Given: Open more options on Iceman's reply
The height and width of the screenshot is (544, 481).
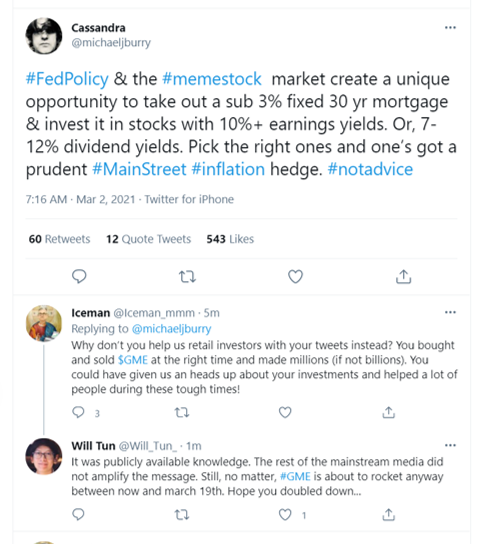Looking at the screenshot, I should click(450, 312).
